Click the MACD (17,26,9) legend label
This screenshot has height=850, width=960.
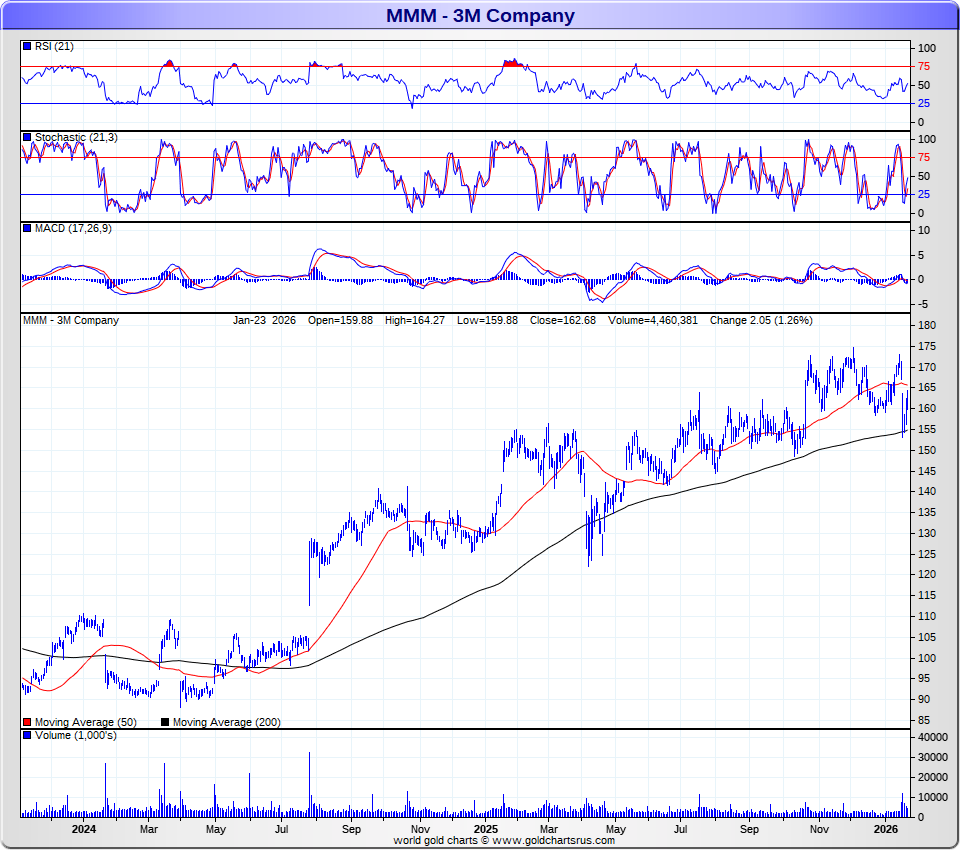73,228
